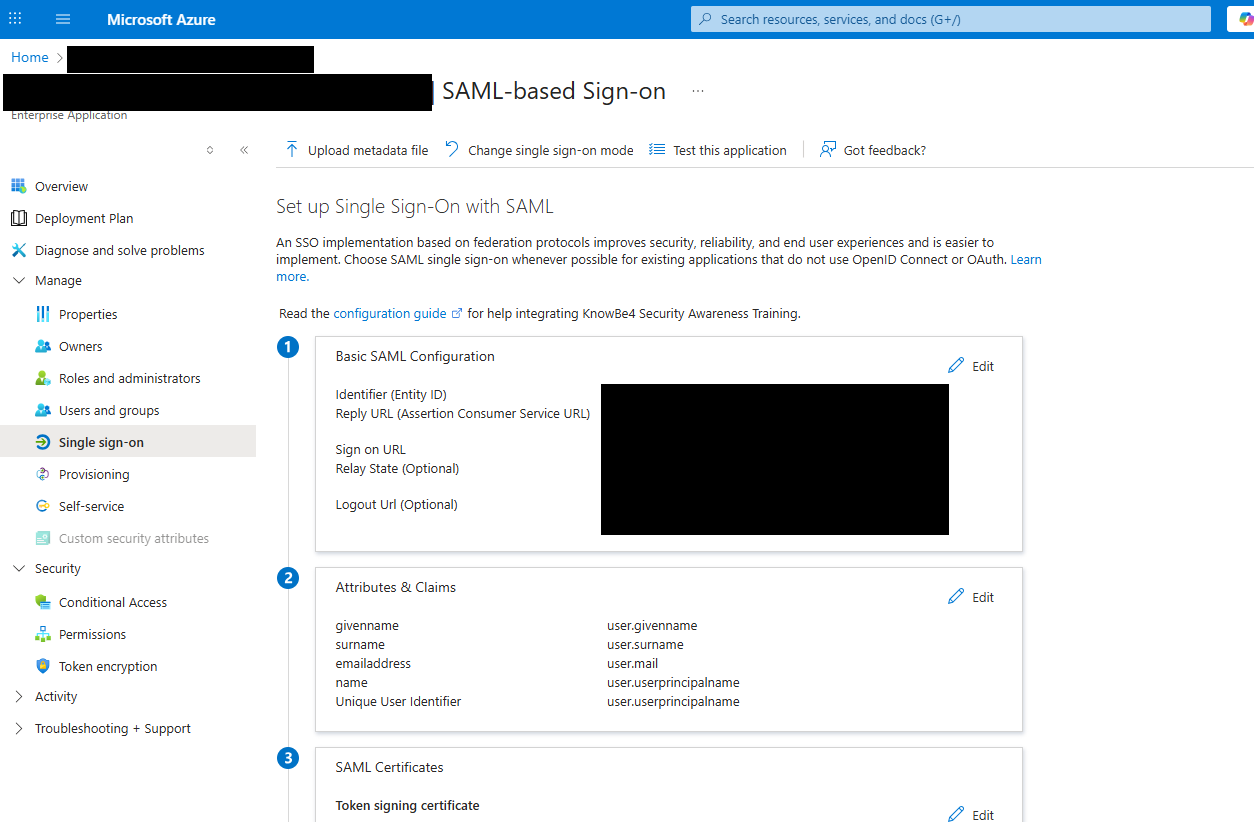Click the Custom security attributes icon

42,538
